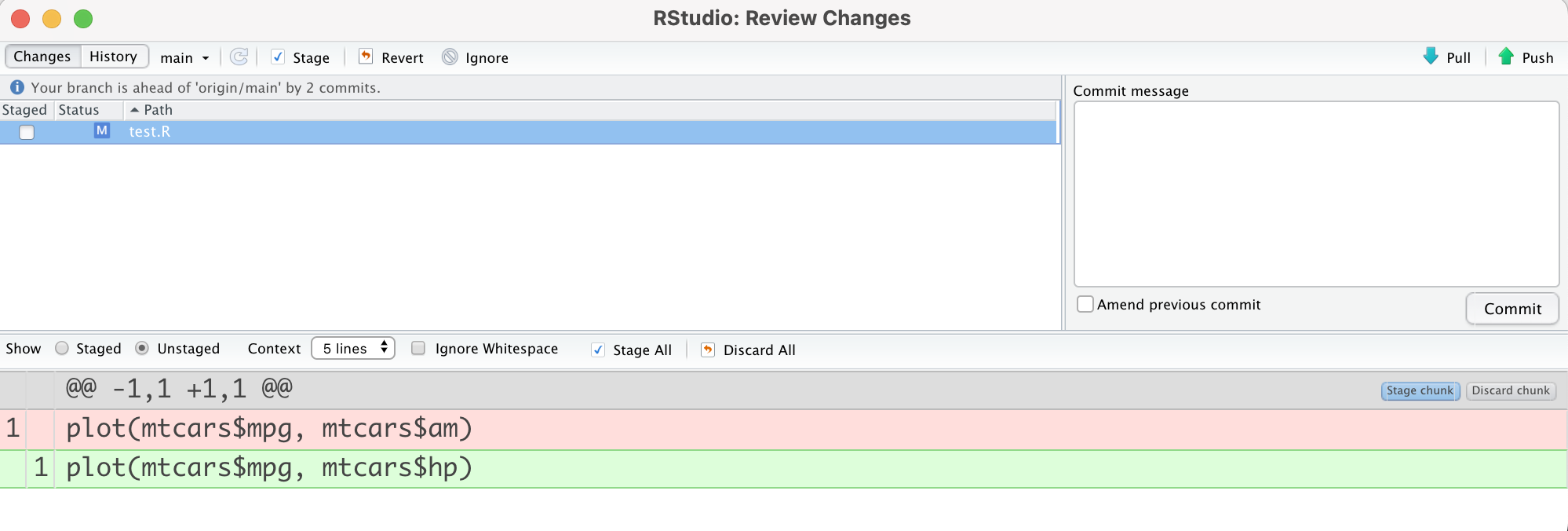This screenshot has width=1568, height=531.
Task: Pull changes using the blue down arrow
Action: [x=1431, y=57]
